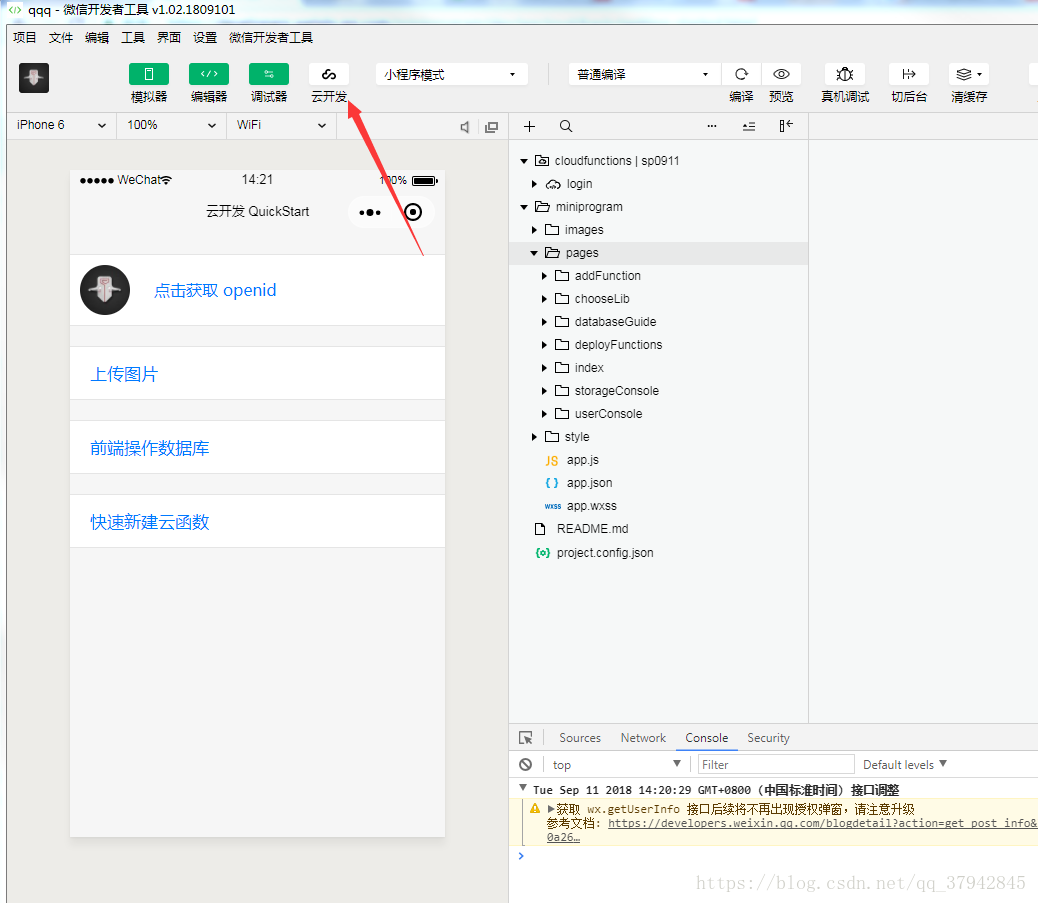Click the console Filter input field
The image size is (1038, 903).
tap(776, 765)
